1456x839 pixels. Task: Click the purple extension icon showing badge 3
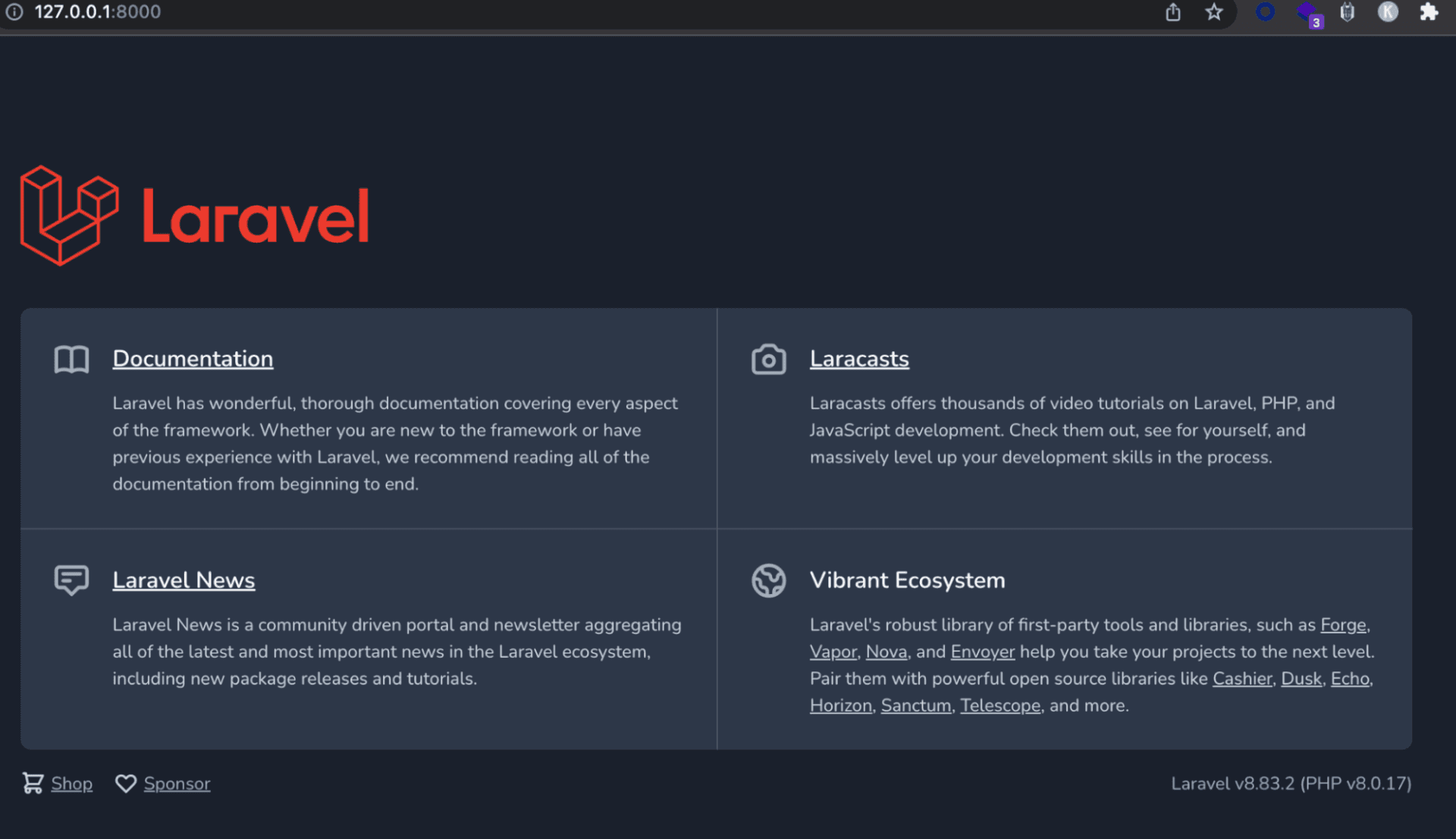[x=1307, y=12]
